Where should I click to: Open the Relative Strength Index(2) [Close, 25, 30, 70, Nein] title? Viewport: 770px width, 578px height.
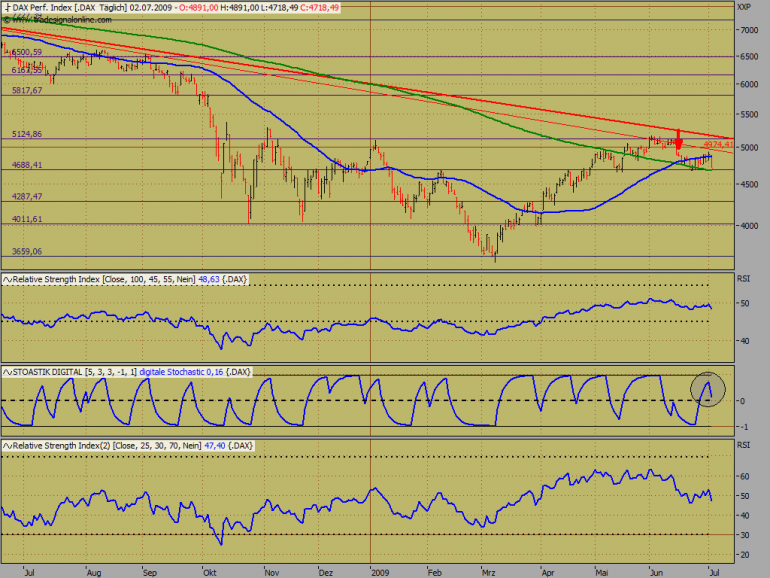pyautogui.click(x=107, y=445)
